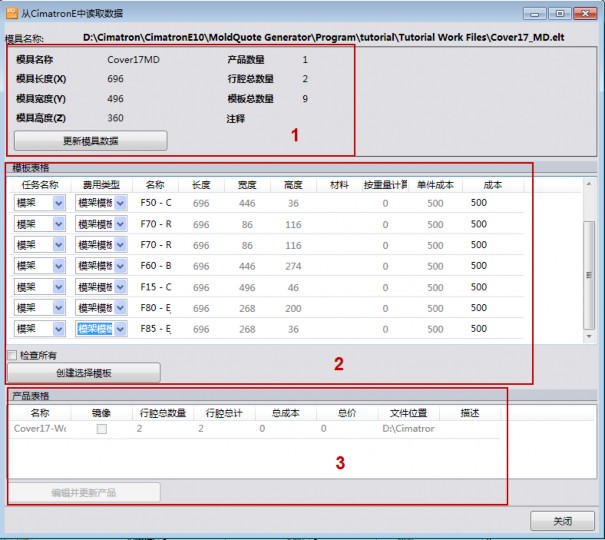The image size is (605, 540).
Task: Click the 高度 column header
Action: (293, 185)
